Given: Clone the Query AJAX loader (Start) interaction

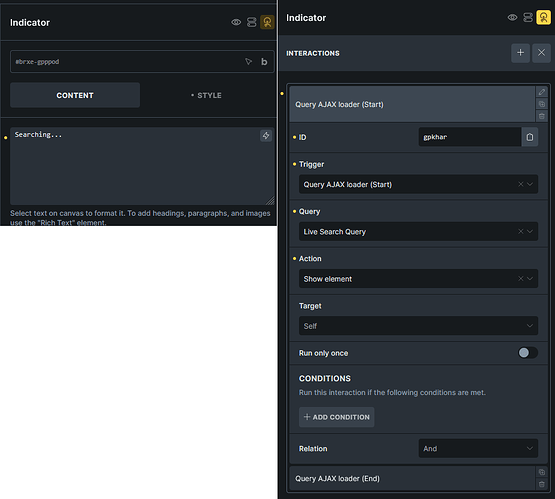Looking at the screenshot, I should pyautogui.click(x=542, y=104).
